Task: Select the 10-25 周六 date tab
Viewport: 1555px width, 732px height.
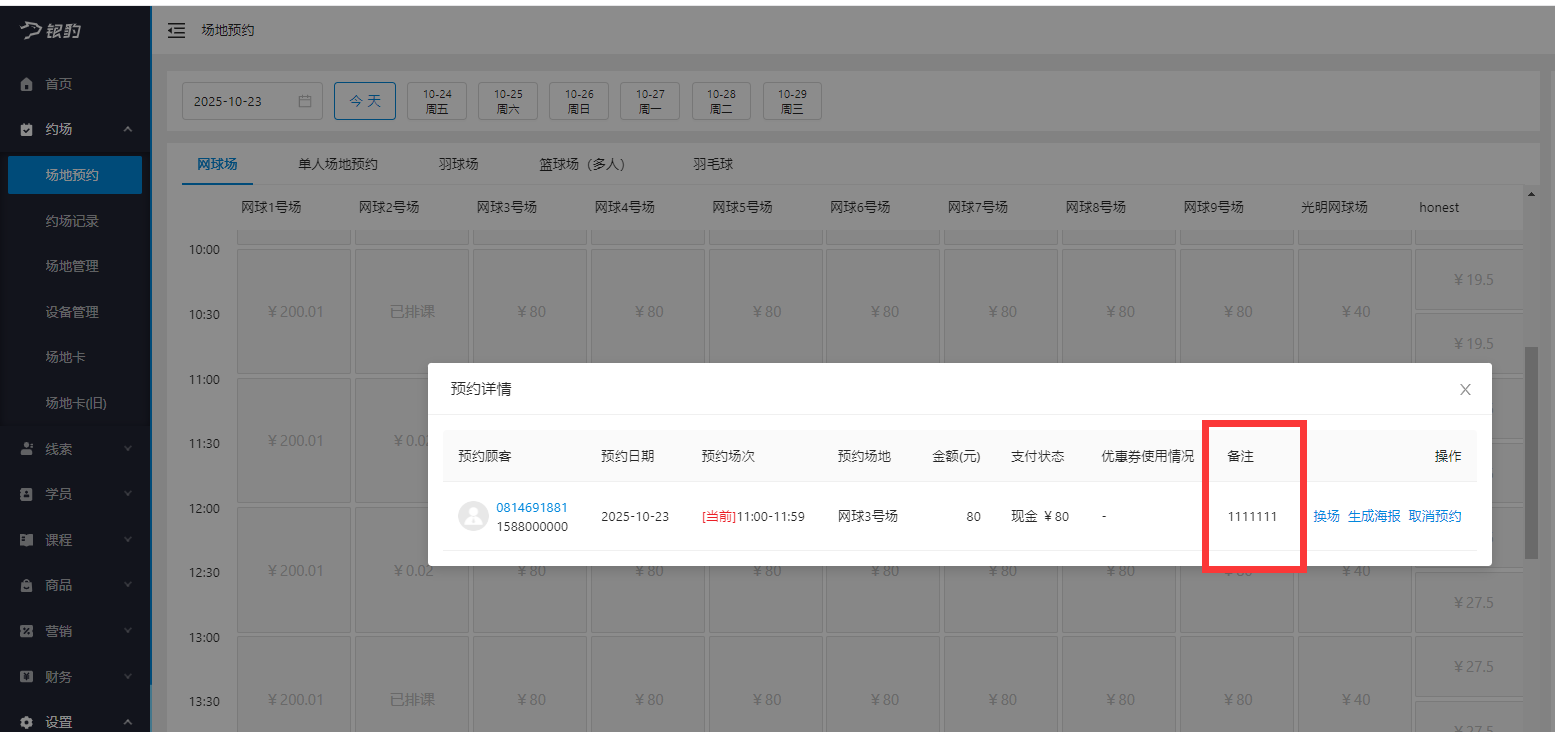Action: pyautogui.click(x=507, y=100)
